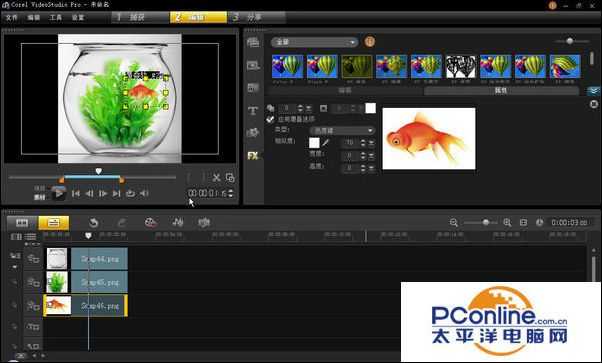Viewport: 602px width, 363px height.
Task: Click the white border color swatch
Action: (x=370, y=108)
